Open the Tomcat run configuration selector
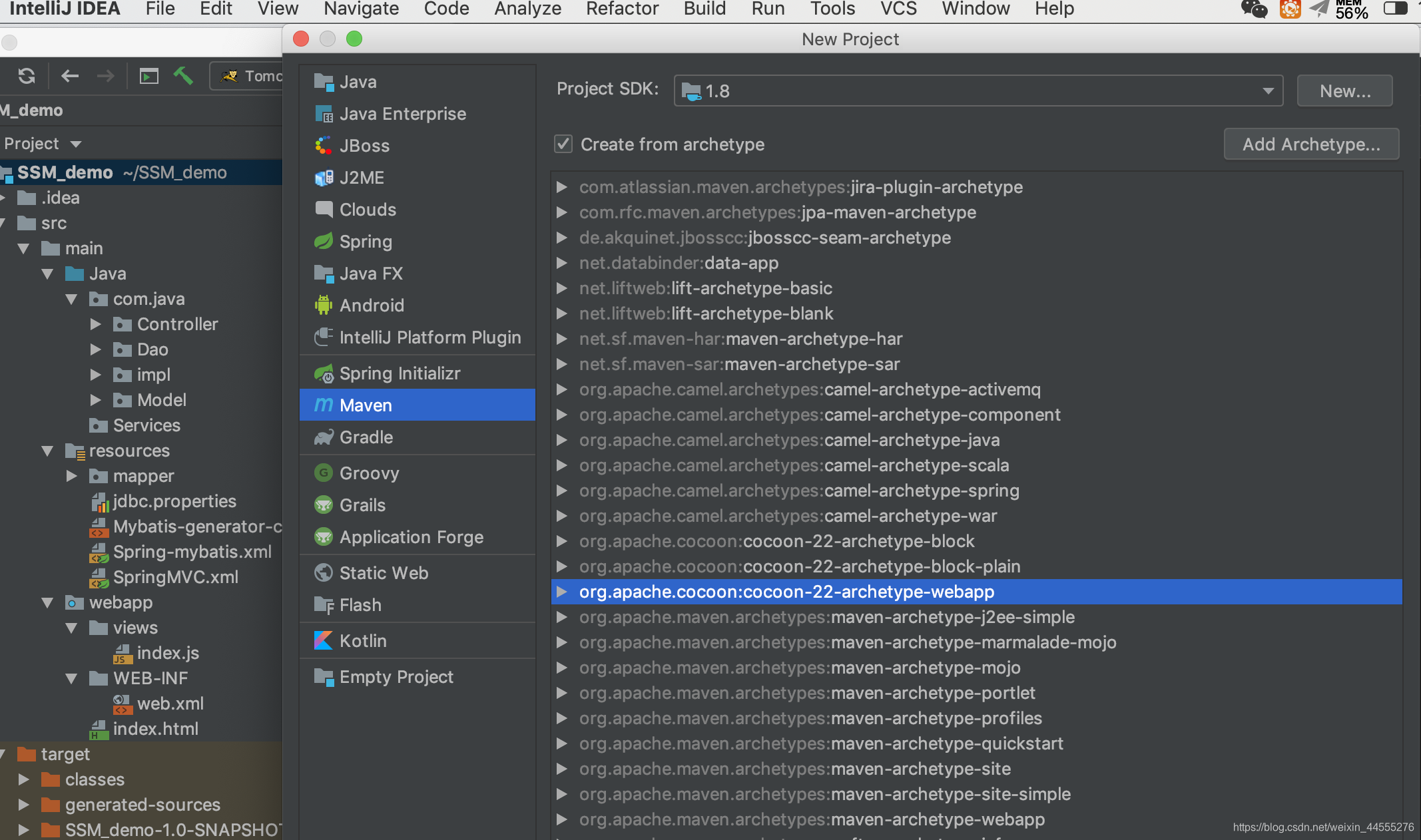The image size is (1421, 840). click(246, 76)
